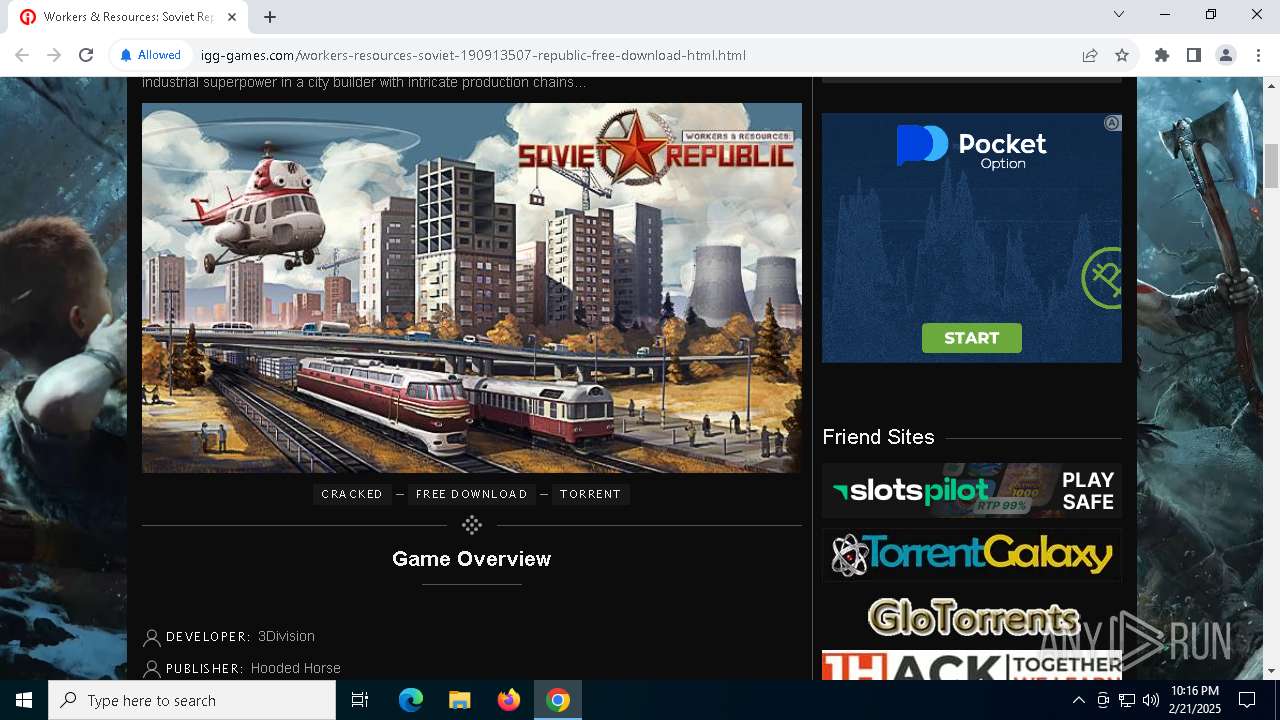The width and height of the screenshot is (1280, 720).
Task: Close the Workers & Resources tab
Action: tap(232, 17)
